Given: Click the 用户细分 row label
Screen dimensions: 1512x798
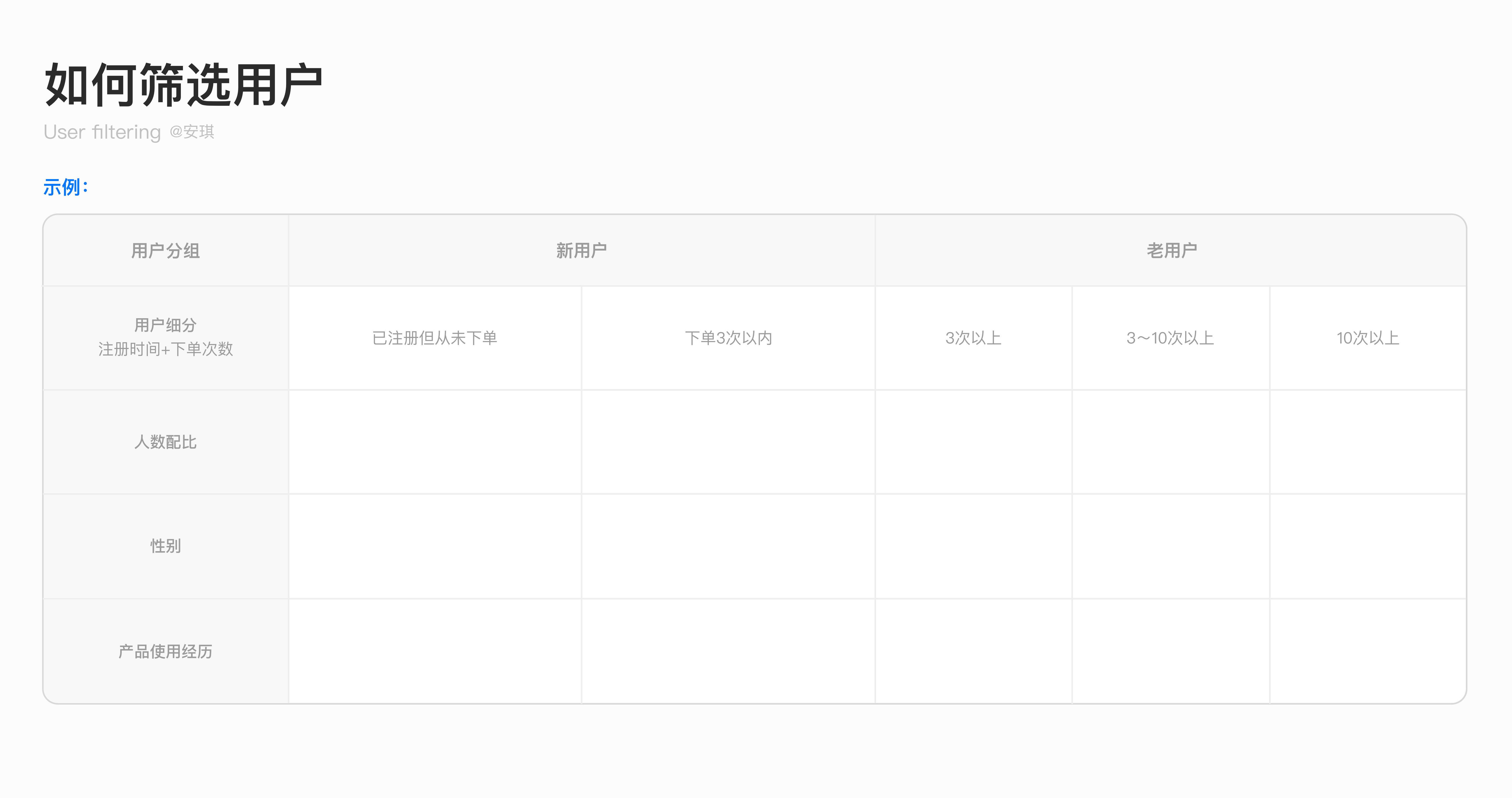Looking at the screenshot, I should tap(166, 325).
